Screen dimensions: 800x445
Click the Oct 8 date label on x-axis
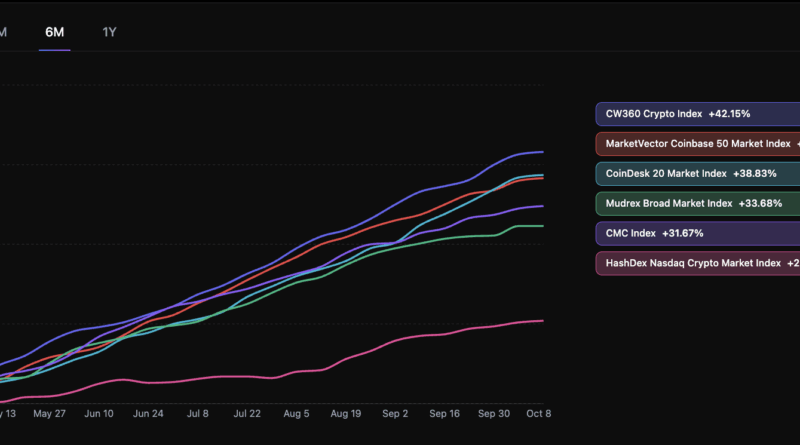point(539,413)
